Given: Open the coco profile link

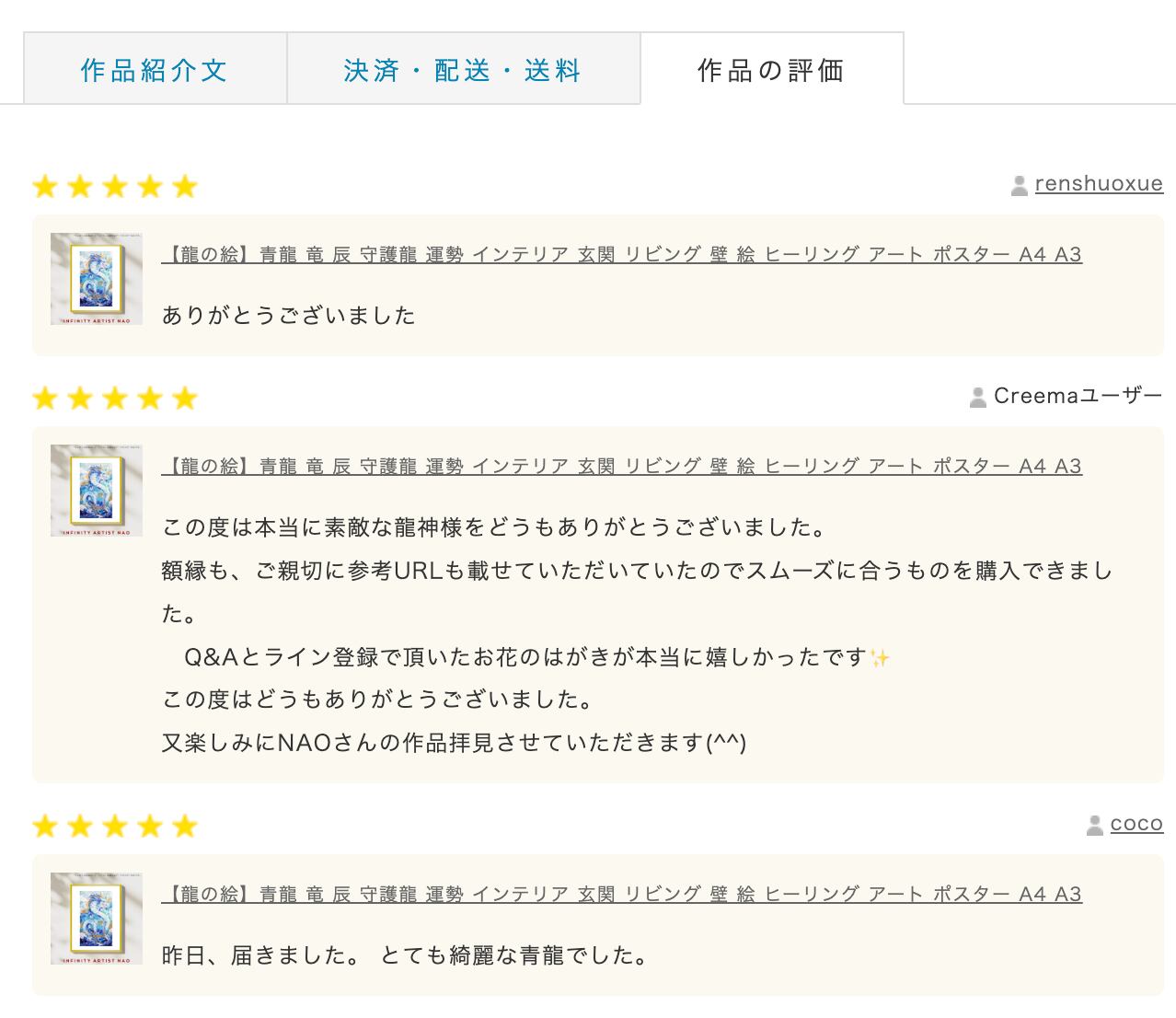Looking at the screenshot, I should 1136,824.
